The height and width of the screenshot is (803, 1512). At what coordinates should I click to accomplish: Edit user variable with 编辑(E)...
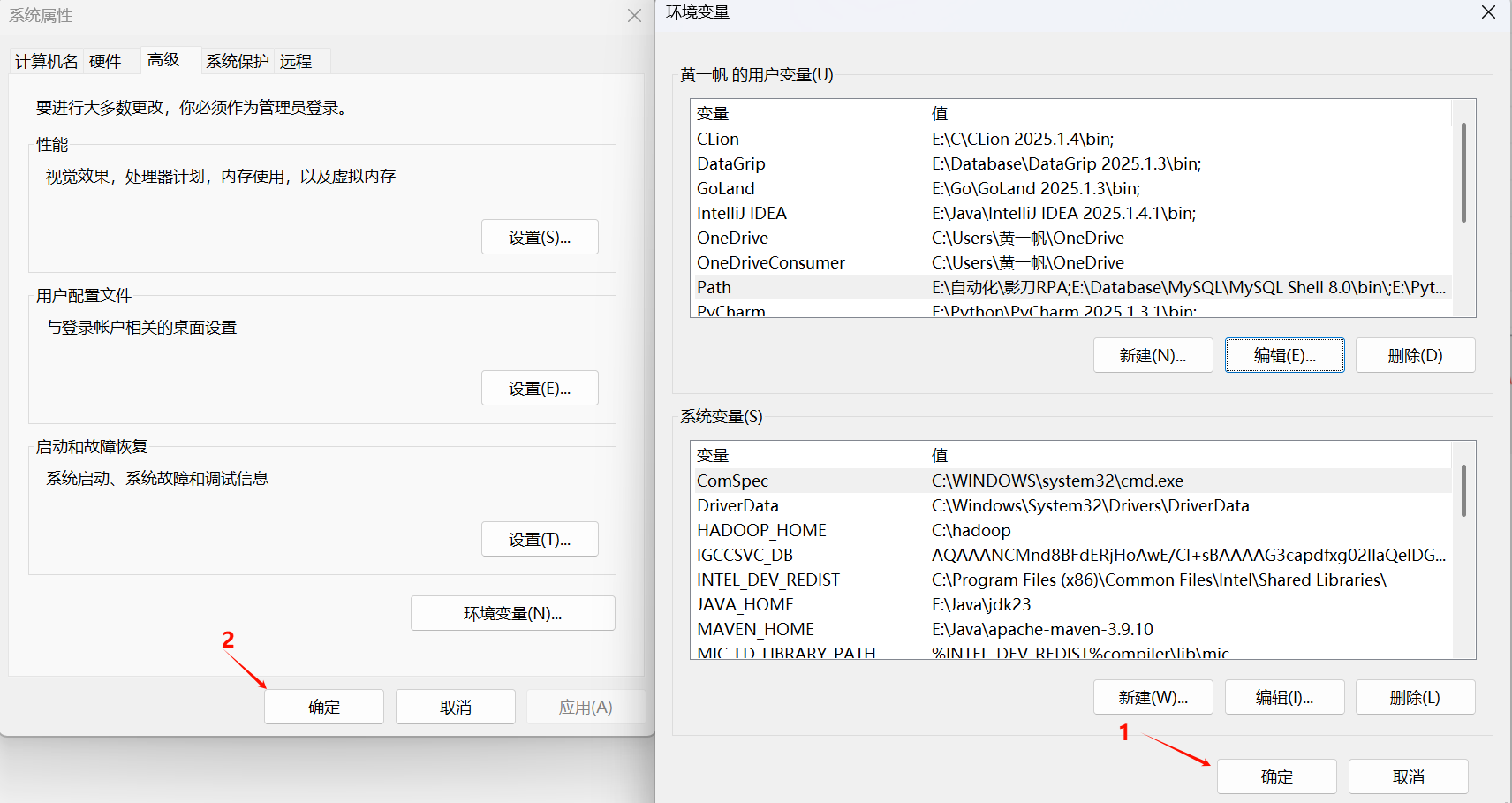1284,356
